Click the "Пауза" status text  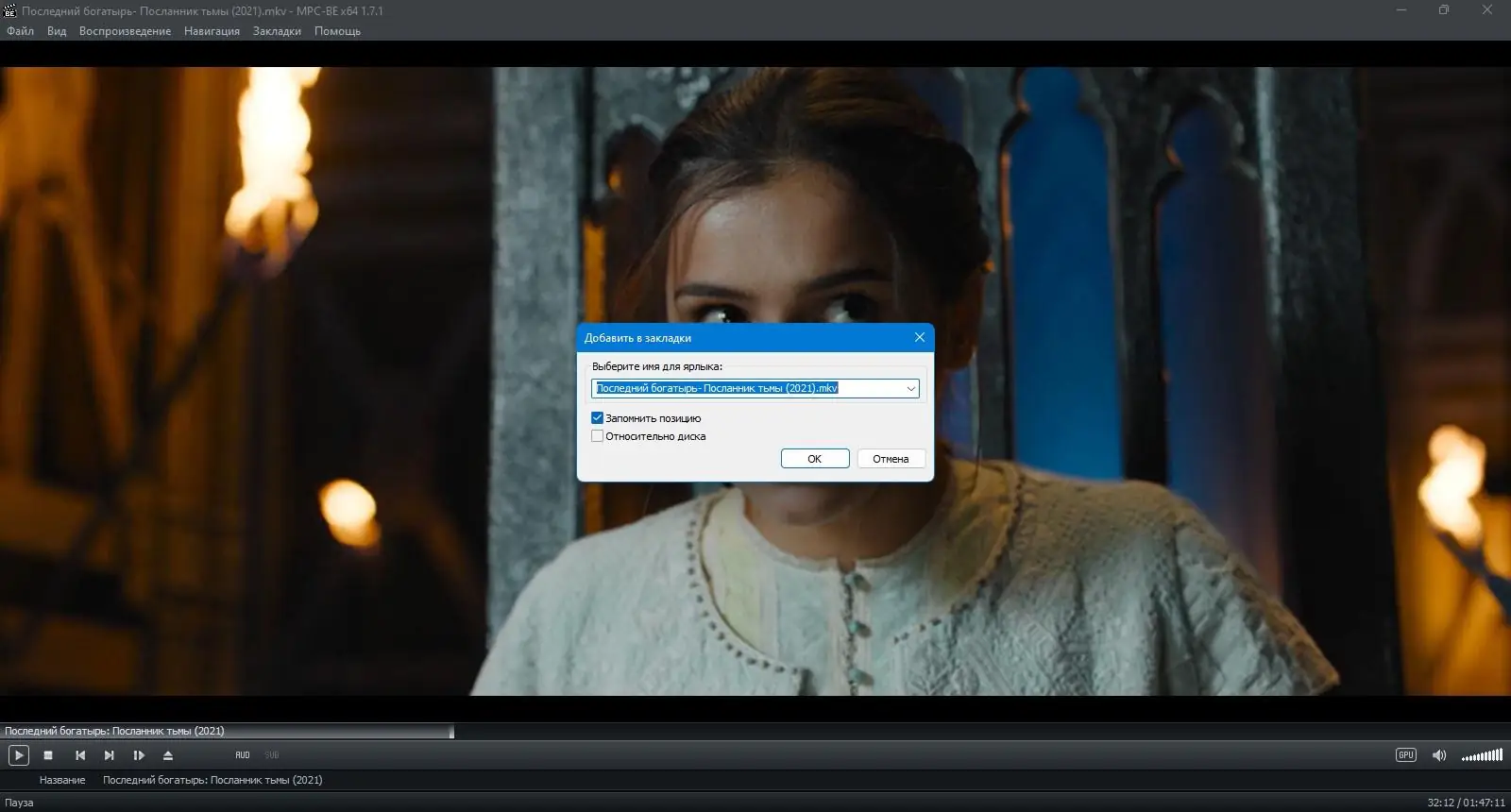click(19, 803)
